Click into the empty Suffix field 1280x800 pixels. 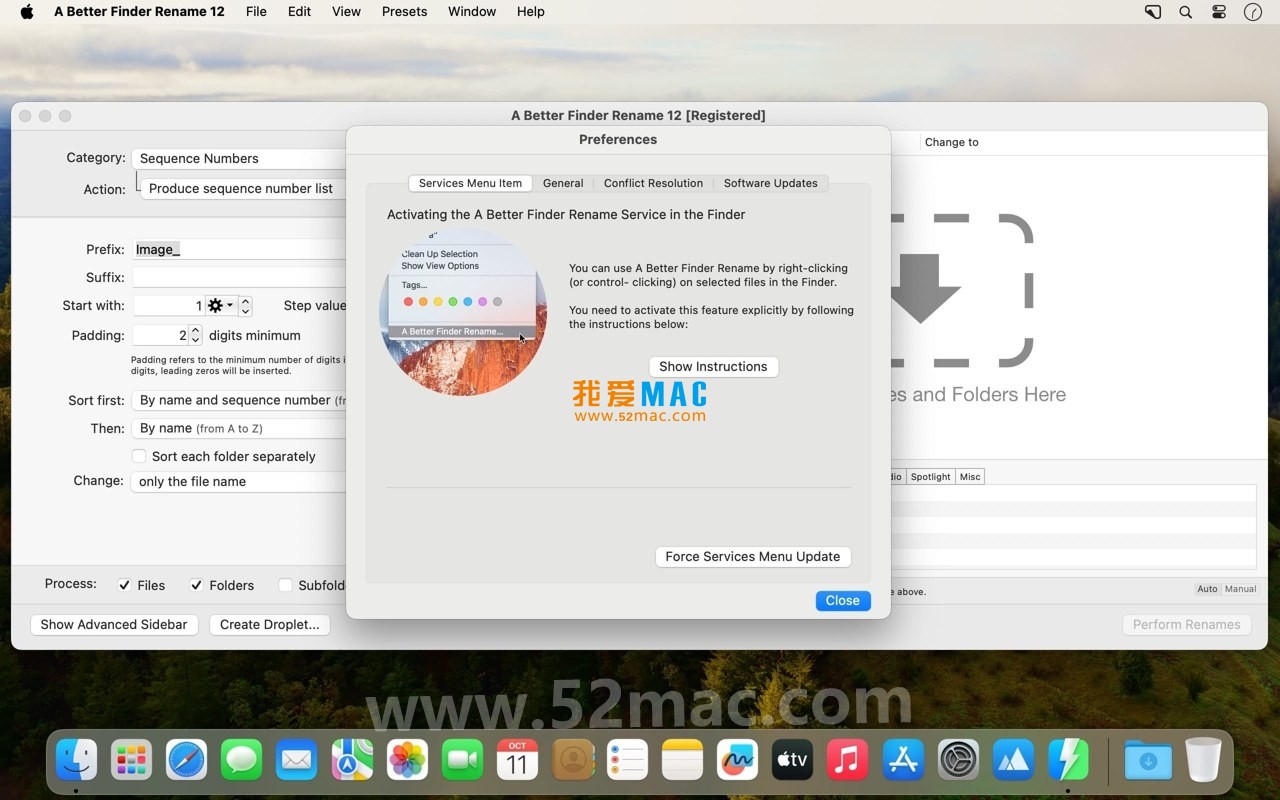tap(240, 277)
